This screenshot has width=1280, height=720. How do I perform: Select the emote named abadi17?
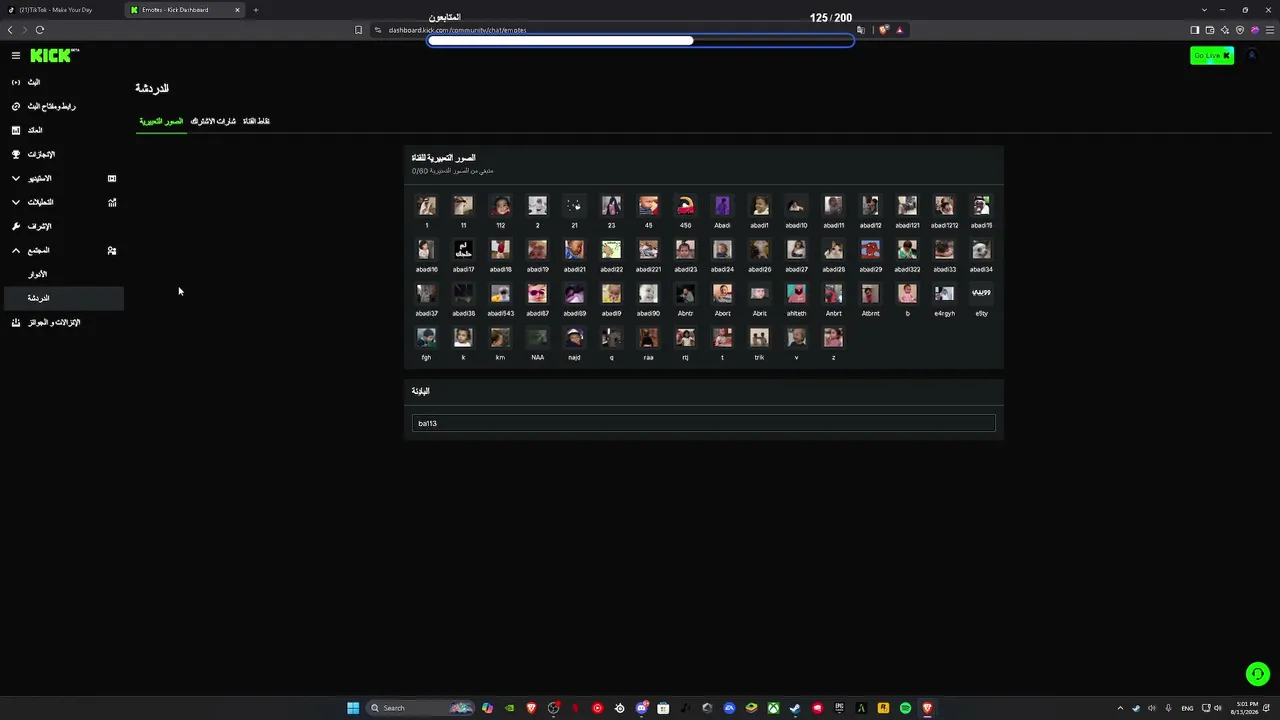(463, 250)
